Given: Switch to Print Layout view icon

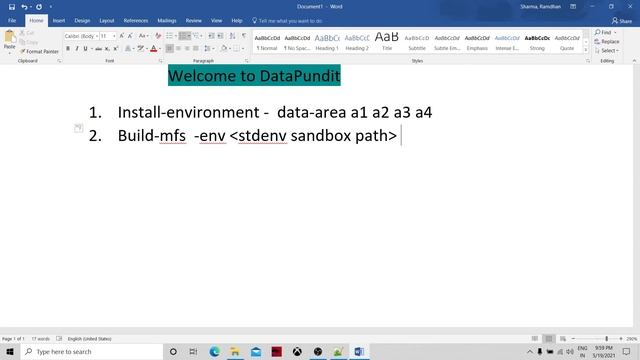Looking at the screenshot, I should pos(549,339).
